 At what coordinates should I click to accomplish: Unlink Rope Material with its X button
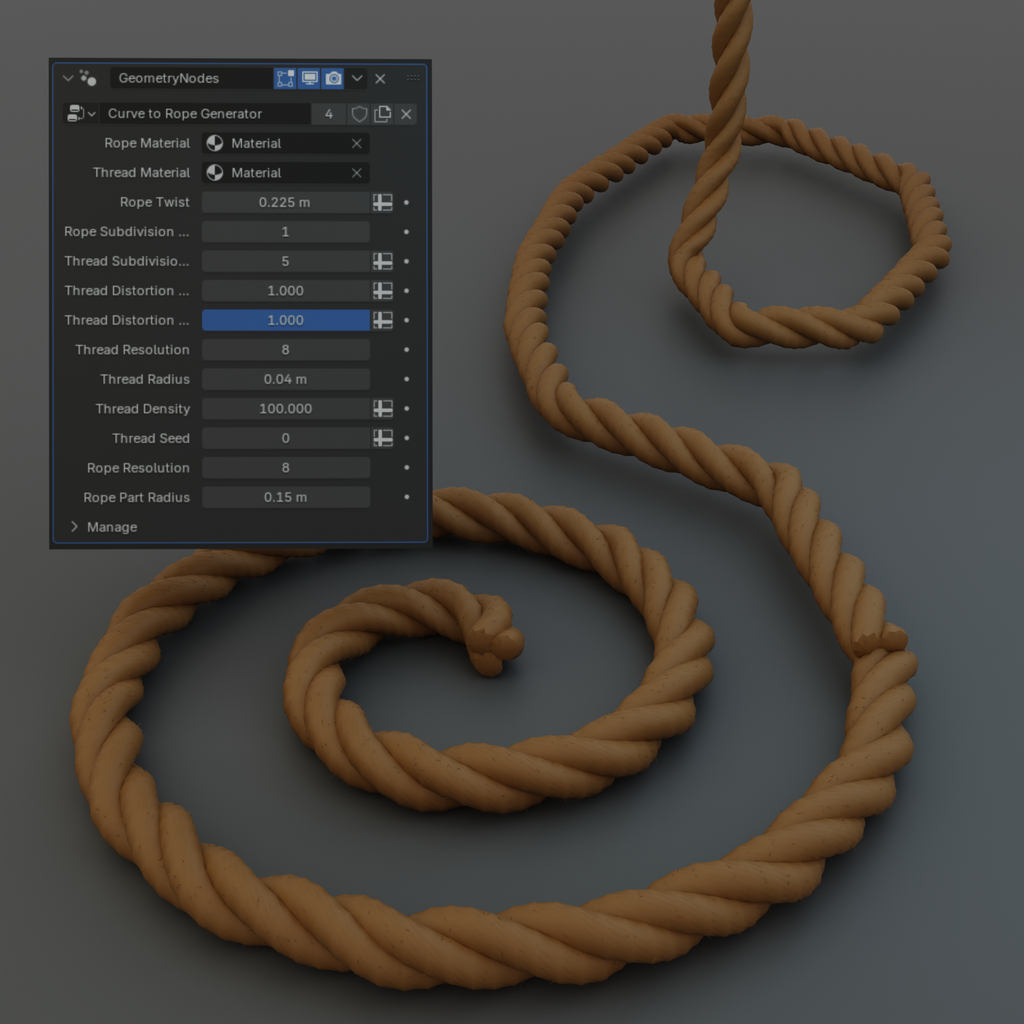[x=355, y=143]
